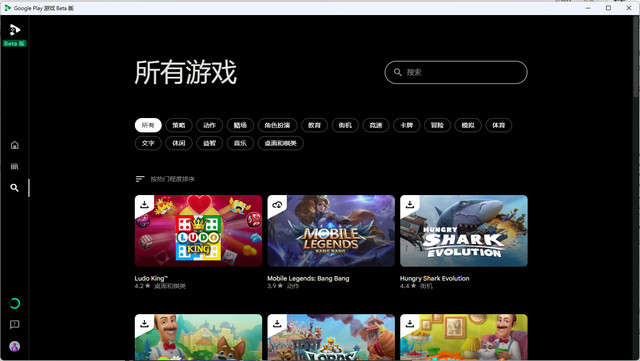Viewport: 640px width, 361px height.
Task: Click the cloud download icon on Mobile Legends
Action: 277,204
